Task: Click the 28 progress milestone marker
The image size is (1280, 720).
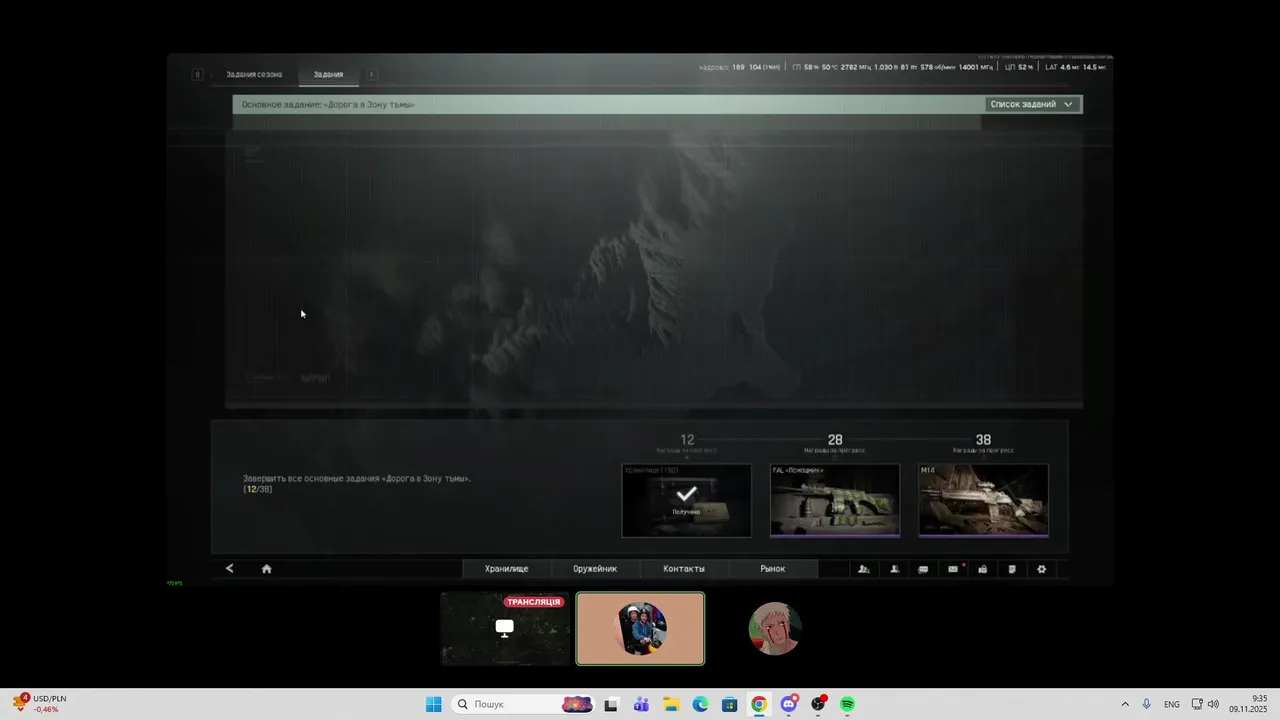Action: pos(835,440)
